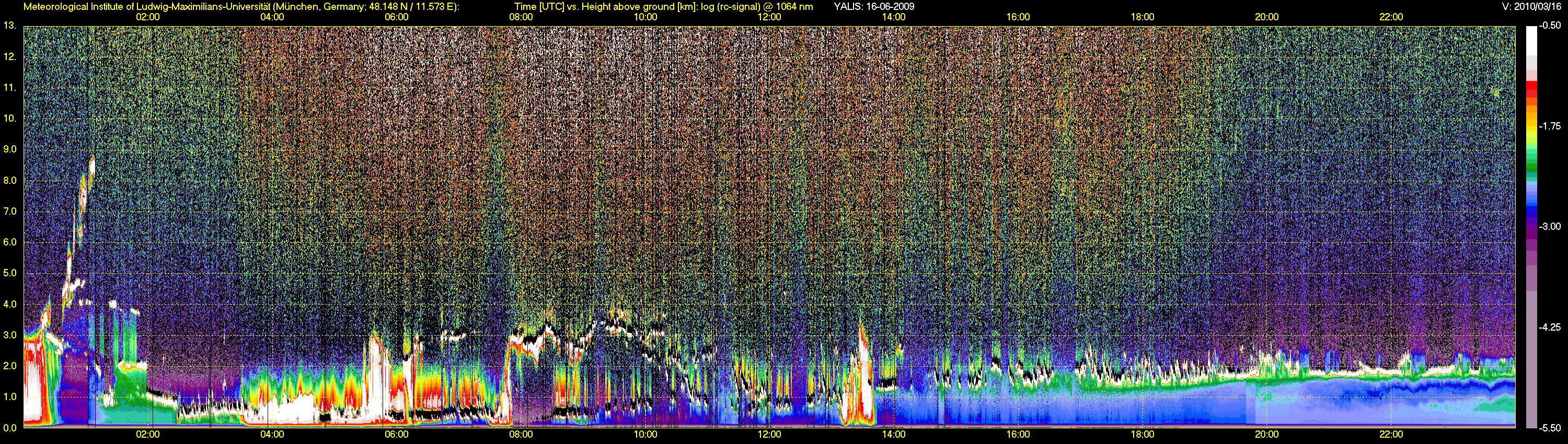
Task: Click the 04:00 label on the top time axis
Action: pos(272,17)
